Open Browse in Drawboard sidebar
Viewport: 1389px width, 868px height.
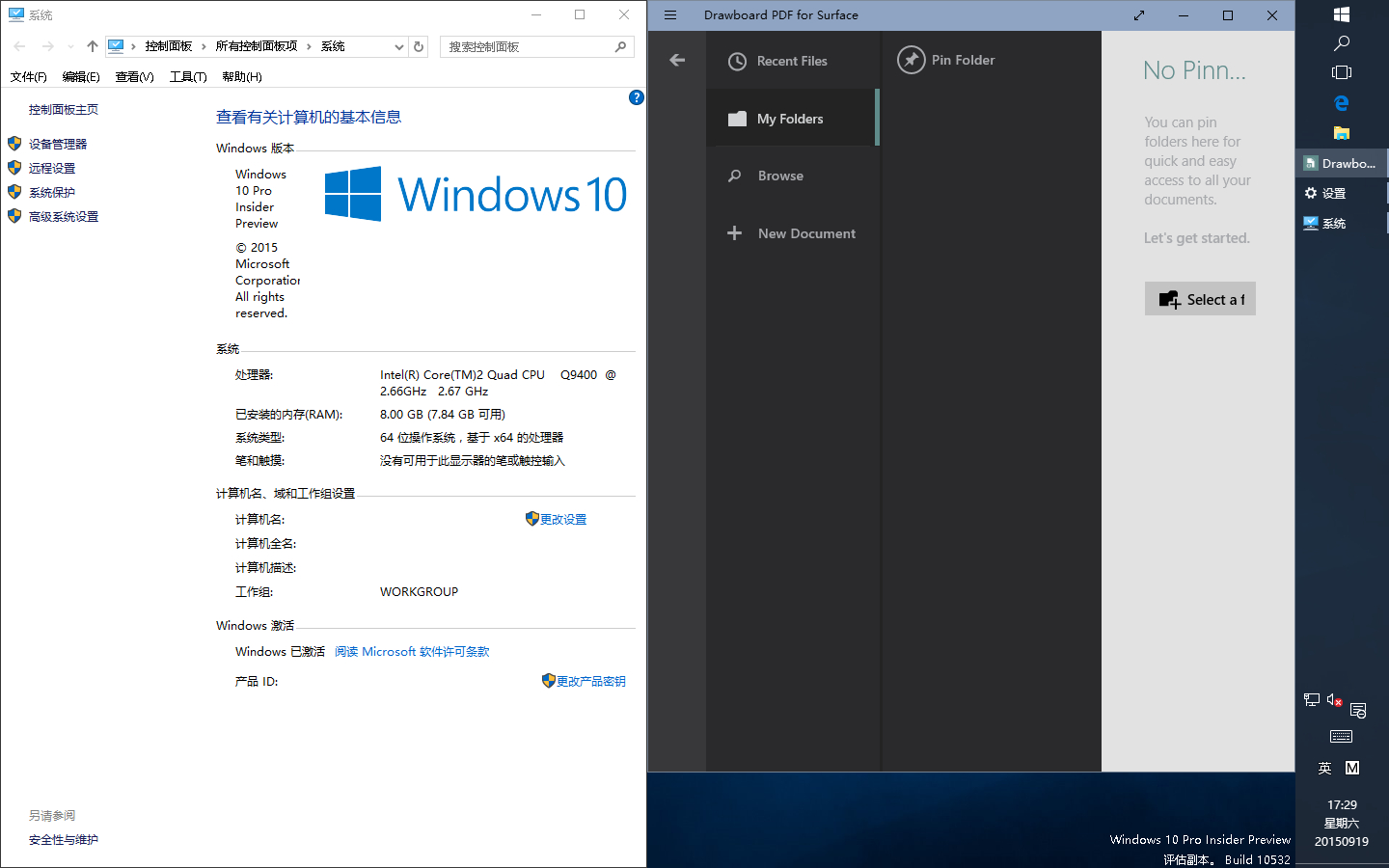tap(792, 176)
